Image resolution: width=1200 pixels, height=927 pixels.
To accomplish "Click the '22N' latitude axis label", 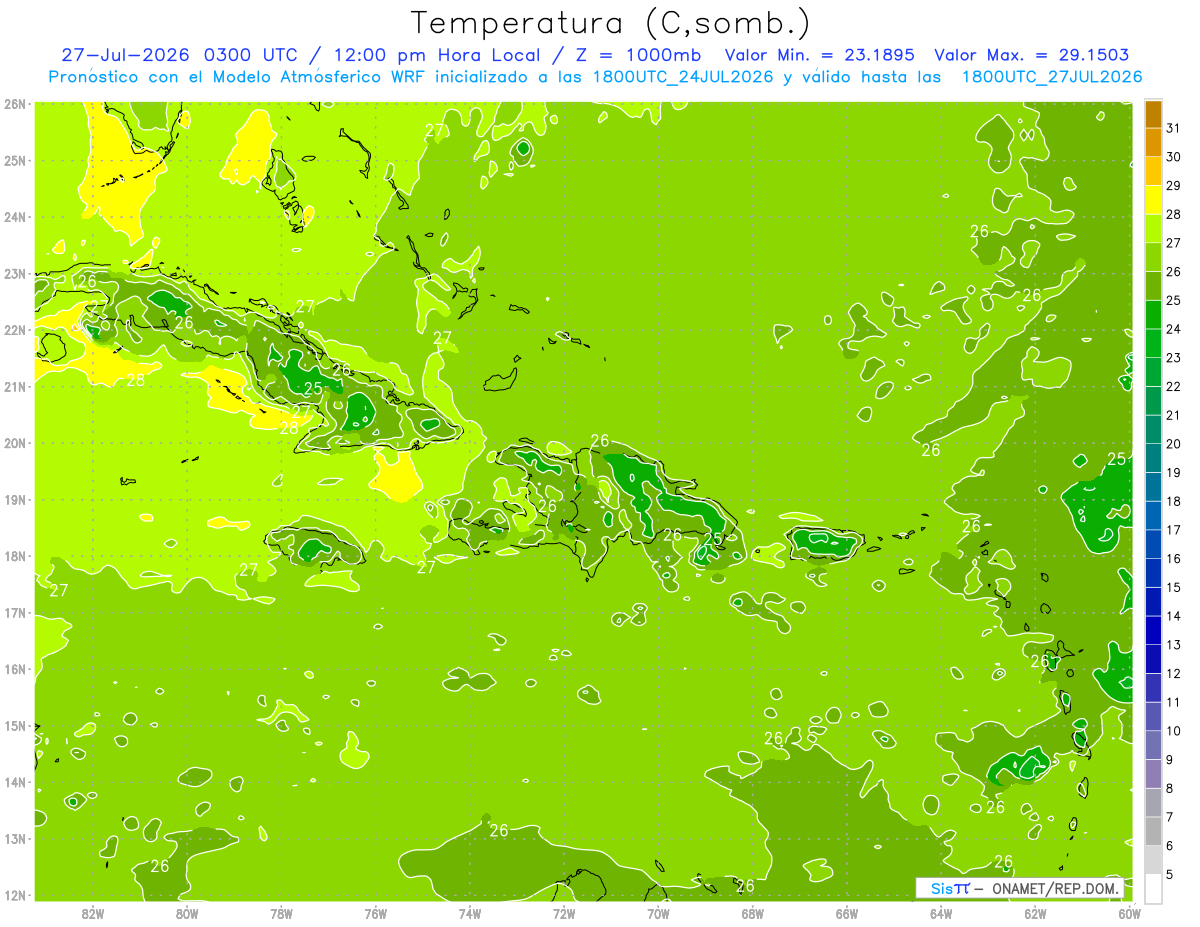I will pyautogui.click(x=15, y=330).
